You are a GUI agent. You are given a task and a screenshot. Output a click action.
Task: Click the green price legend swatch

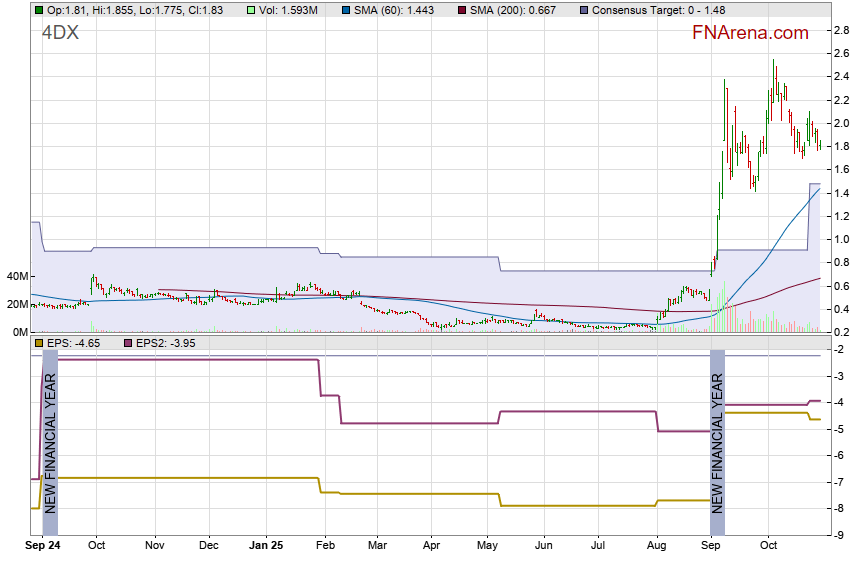click(38, 10)
